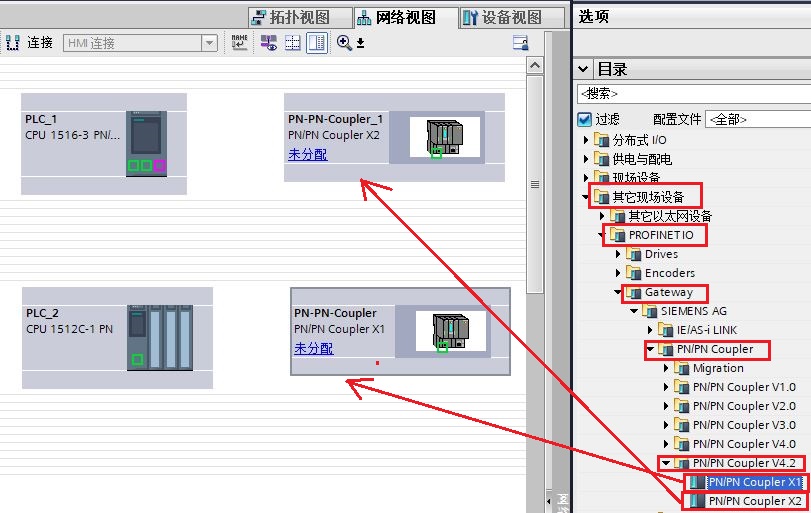Click the zoom magnifier icon
Image resolution: width=811 pixels, height=513 pixels.
point(344,42)
